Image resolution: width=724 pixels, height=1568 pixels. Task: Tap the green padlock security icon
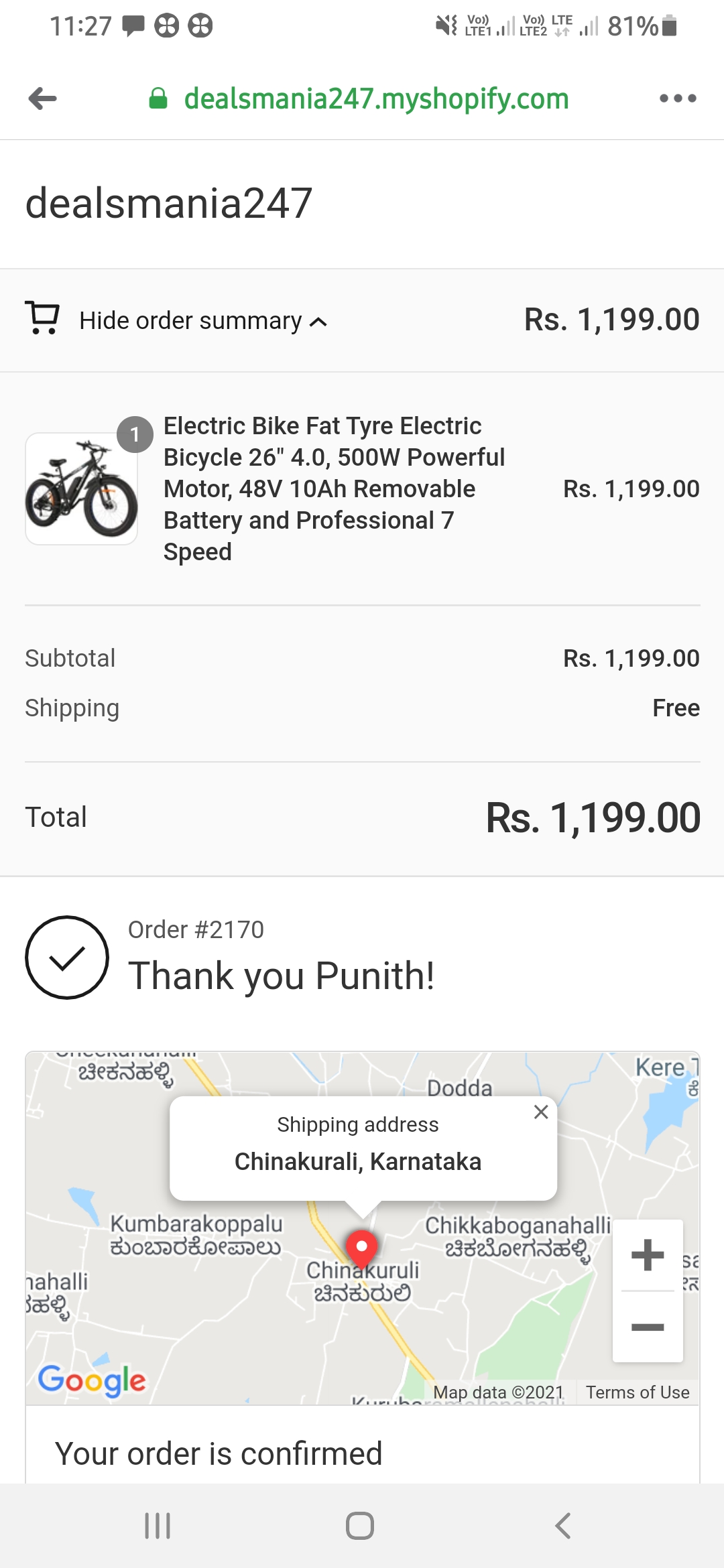pyautogui.click(x=158, y=99)
